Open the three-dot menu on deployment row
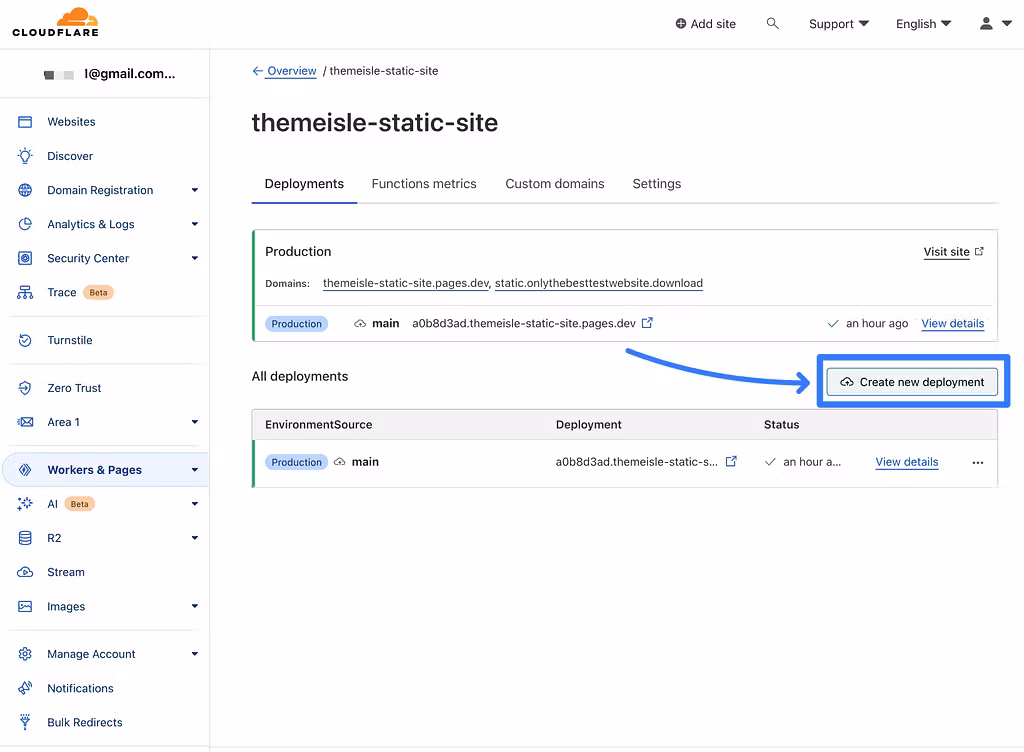Image resolution: width=1024 pixels, height=752 pixels. 977,462
